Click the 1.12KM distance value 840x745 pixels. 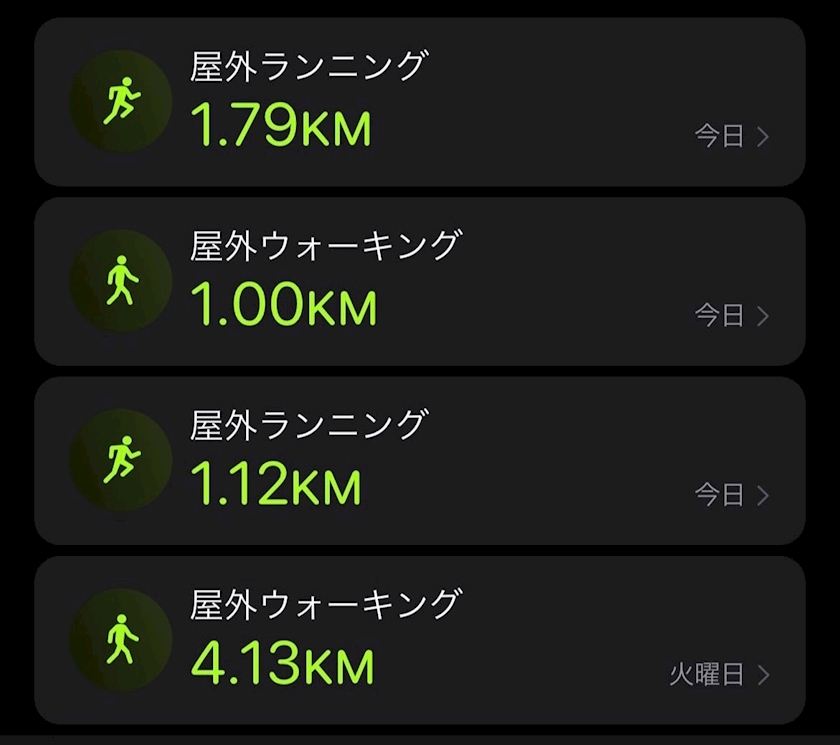coord(276,485)
